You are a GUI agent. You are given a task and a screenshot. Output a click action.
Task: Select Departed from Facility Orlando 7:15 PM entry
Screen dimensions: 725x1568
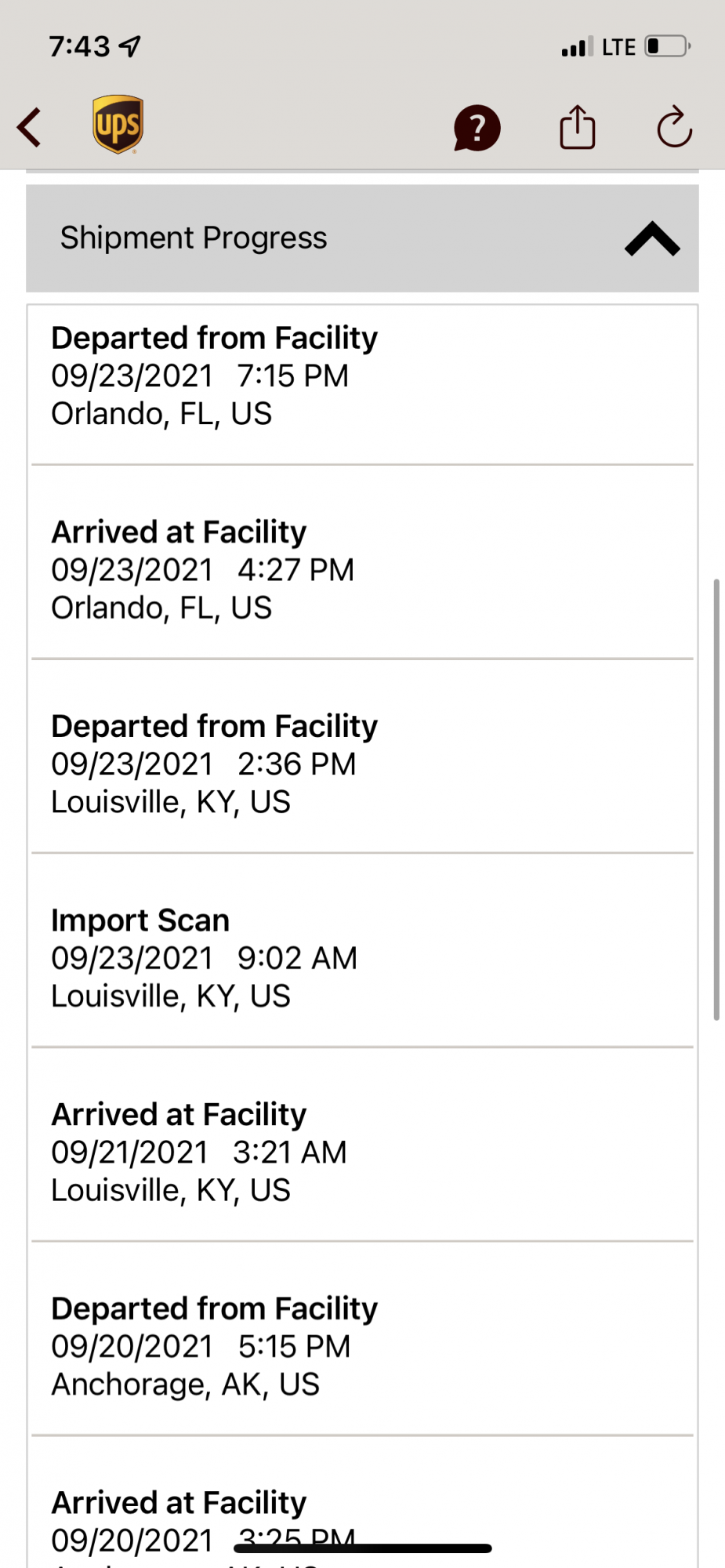coord(362,384)
